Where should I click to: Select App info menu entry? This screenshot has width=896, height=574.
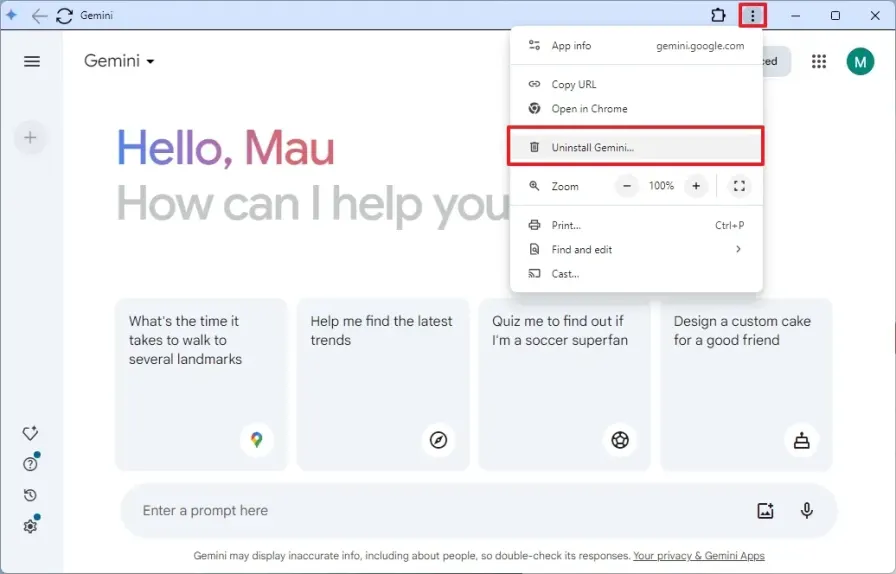(x=636, y=46)
